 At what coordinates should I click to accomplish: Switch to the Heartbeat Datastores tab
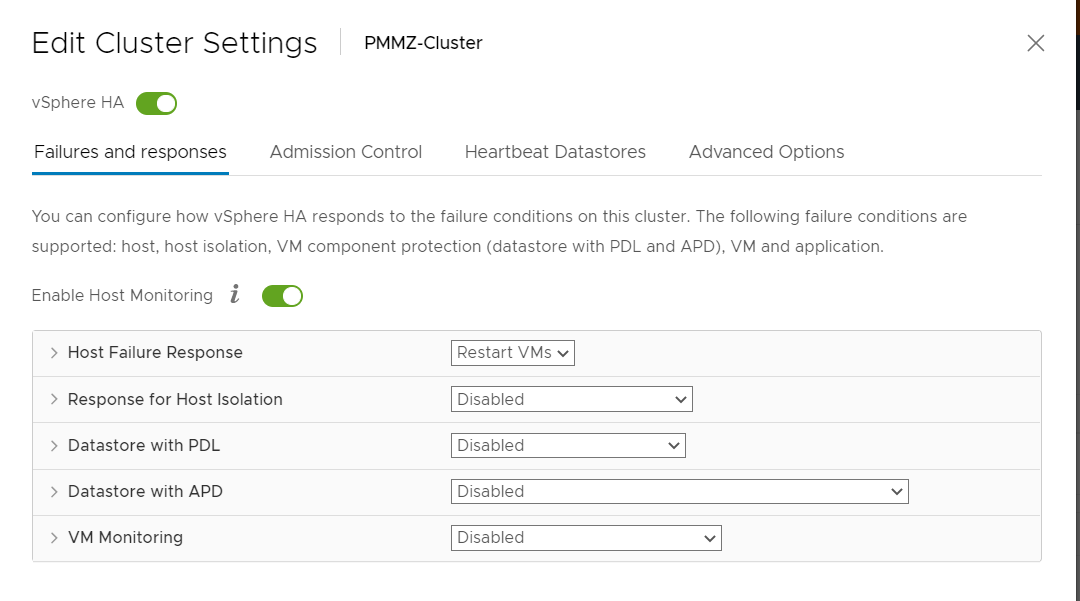pyautogui.click(x=555, y=152)
